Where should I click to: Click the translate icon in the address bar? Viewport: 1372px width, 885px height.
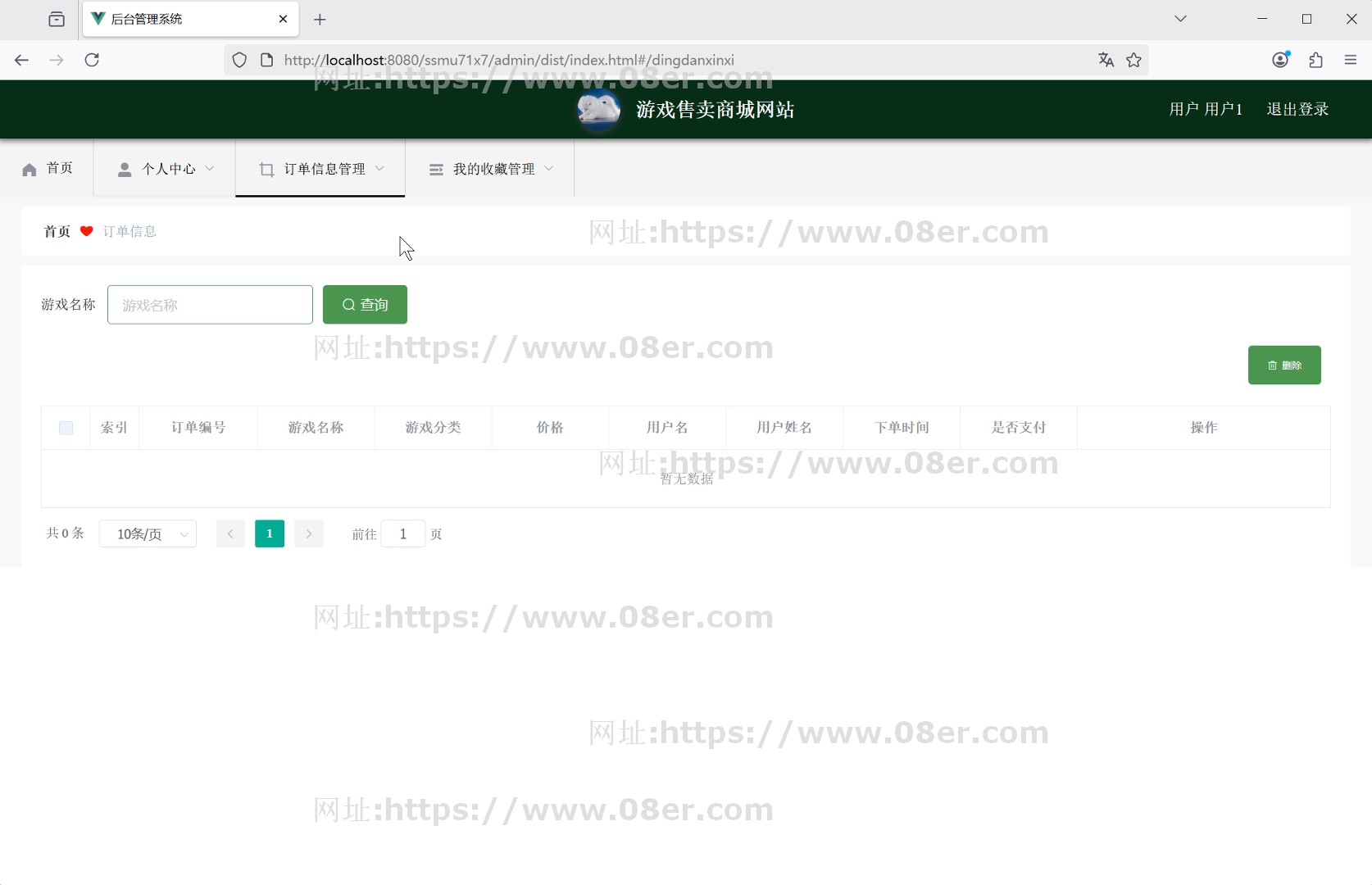[1106, 60]
